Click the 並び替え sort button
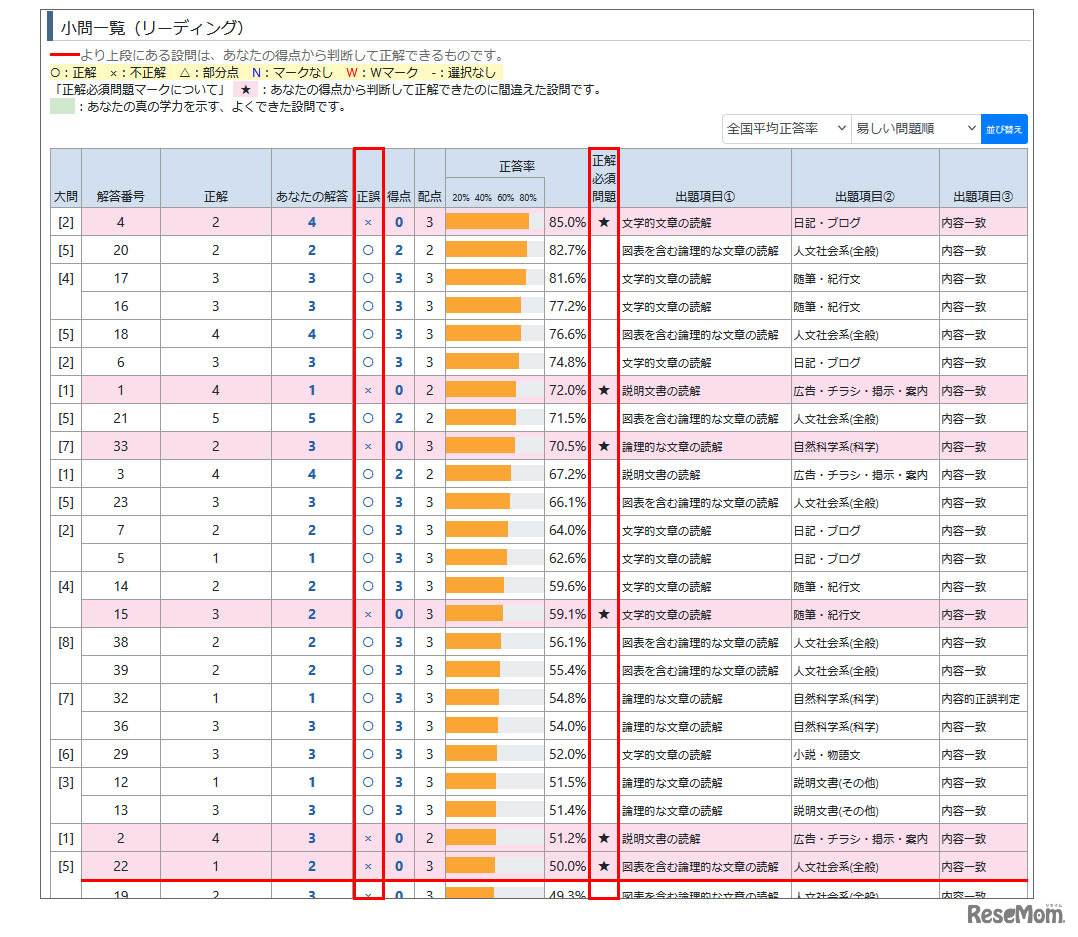The width and height of the screenshot is (1078, 937). (1004, 128)
